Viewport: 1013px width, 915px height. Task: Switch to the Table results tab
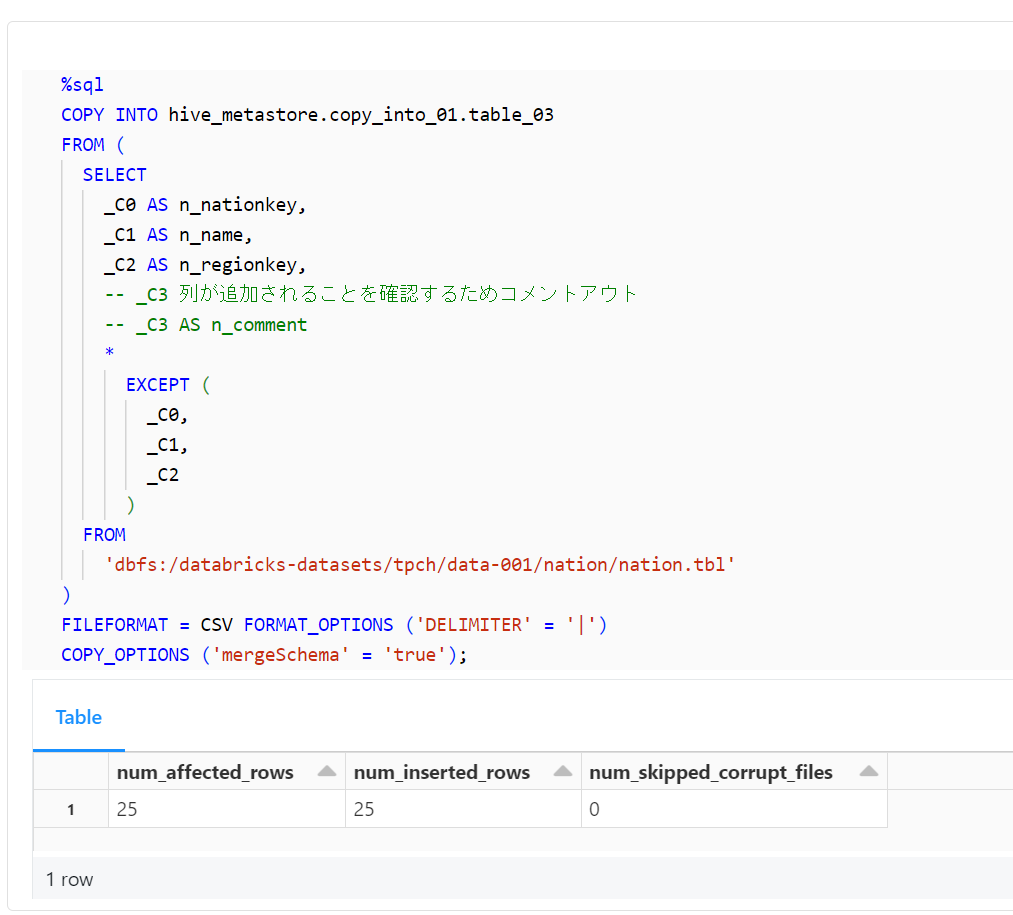tap(79, 717)
